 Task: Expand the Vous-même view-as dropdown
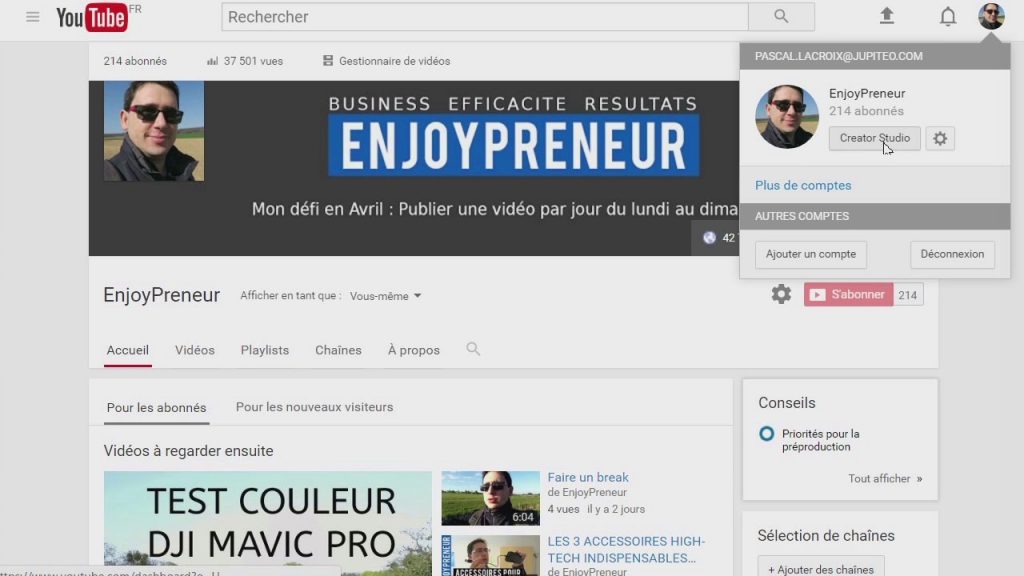(385, 296)
